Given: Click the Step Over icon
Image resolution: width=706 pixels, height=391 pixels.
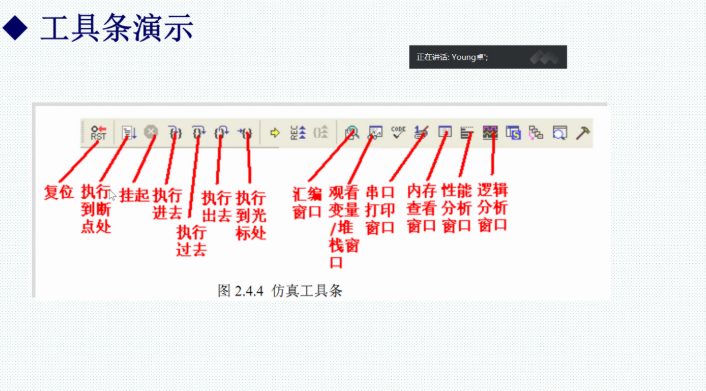Looking at the screenshot, I should (x=198, y=132).
